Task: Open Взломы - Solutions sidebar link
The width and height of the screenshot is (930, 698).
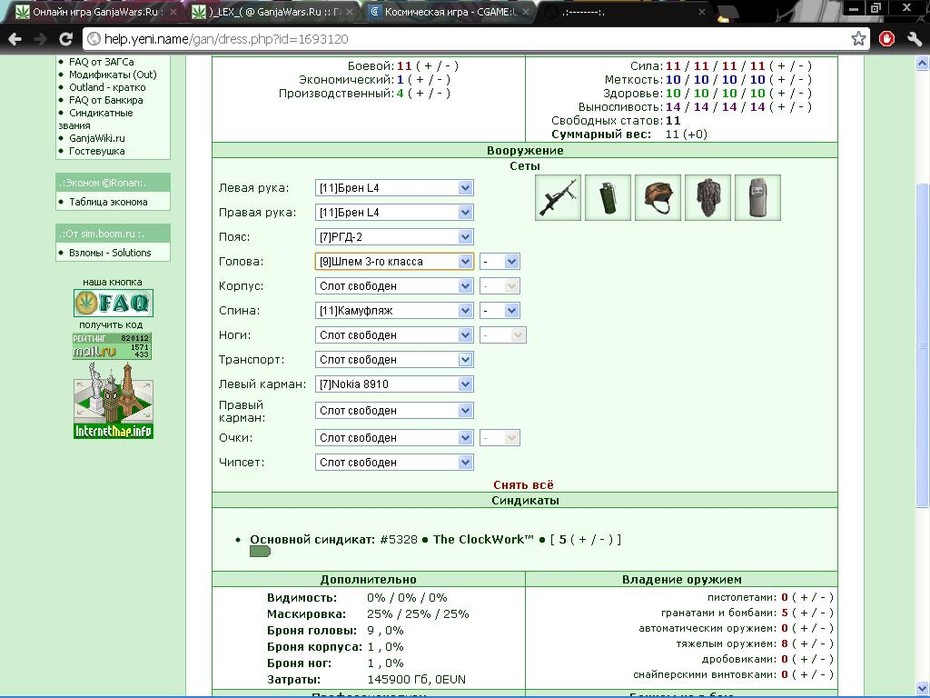Action: (110, 253)
